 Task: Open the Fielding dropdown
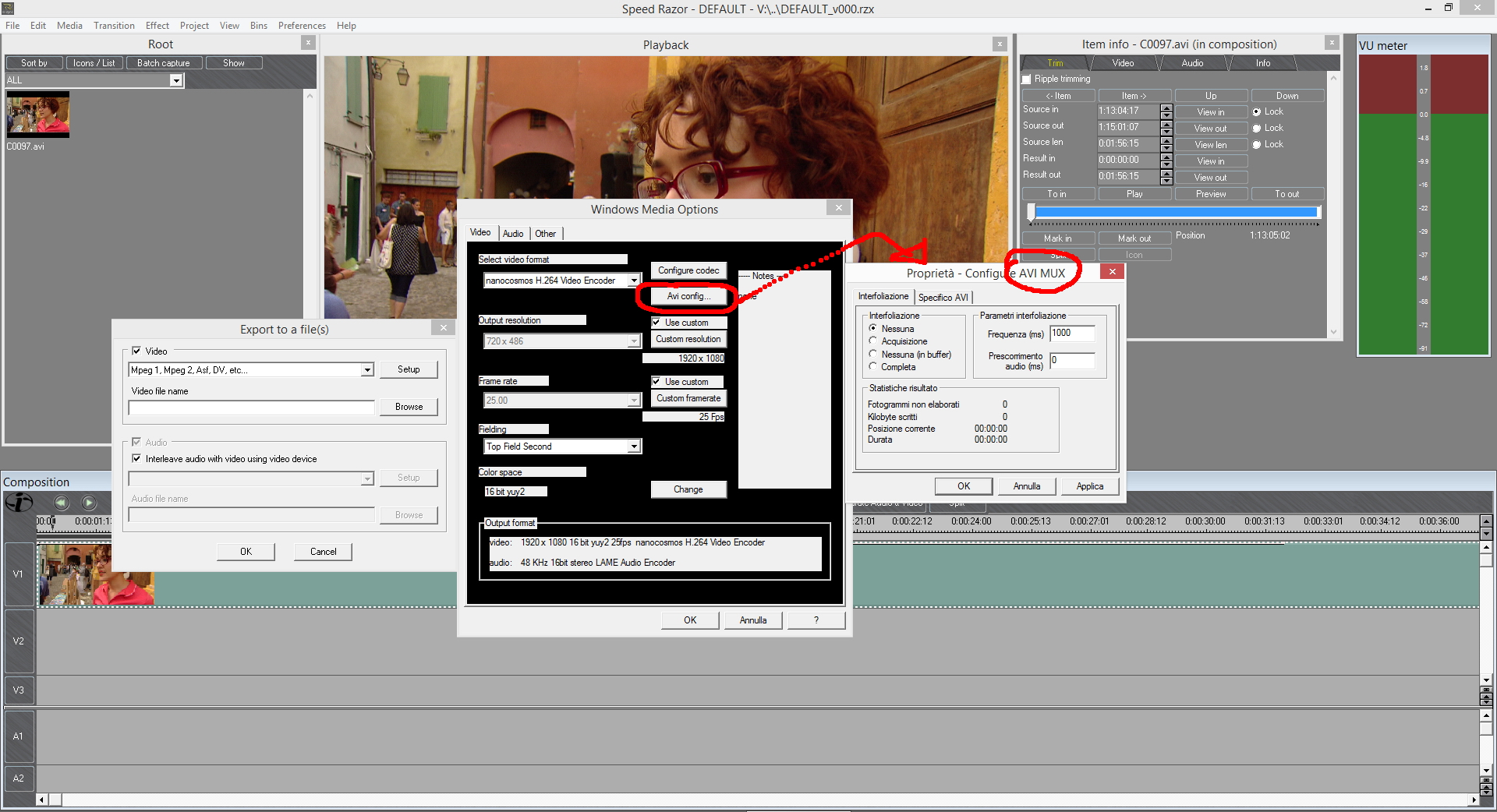[634, 447]
